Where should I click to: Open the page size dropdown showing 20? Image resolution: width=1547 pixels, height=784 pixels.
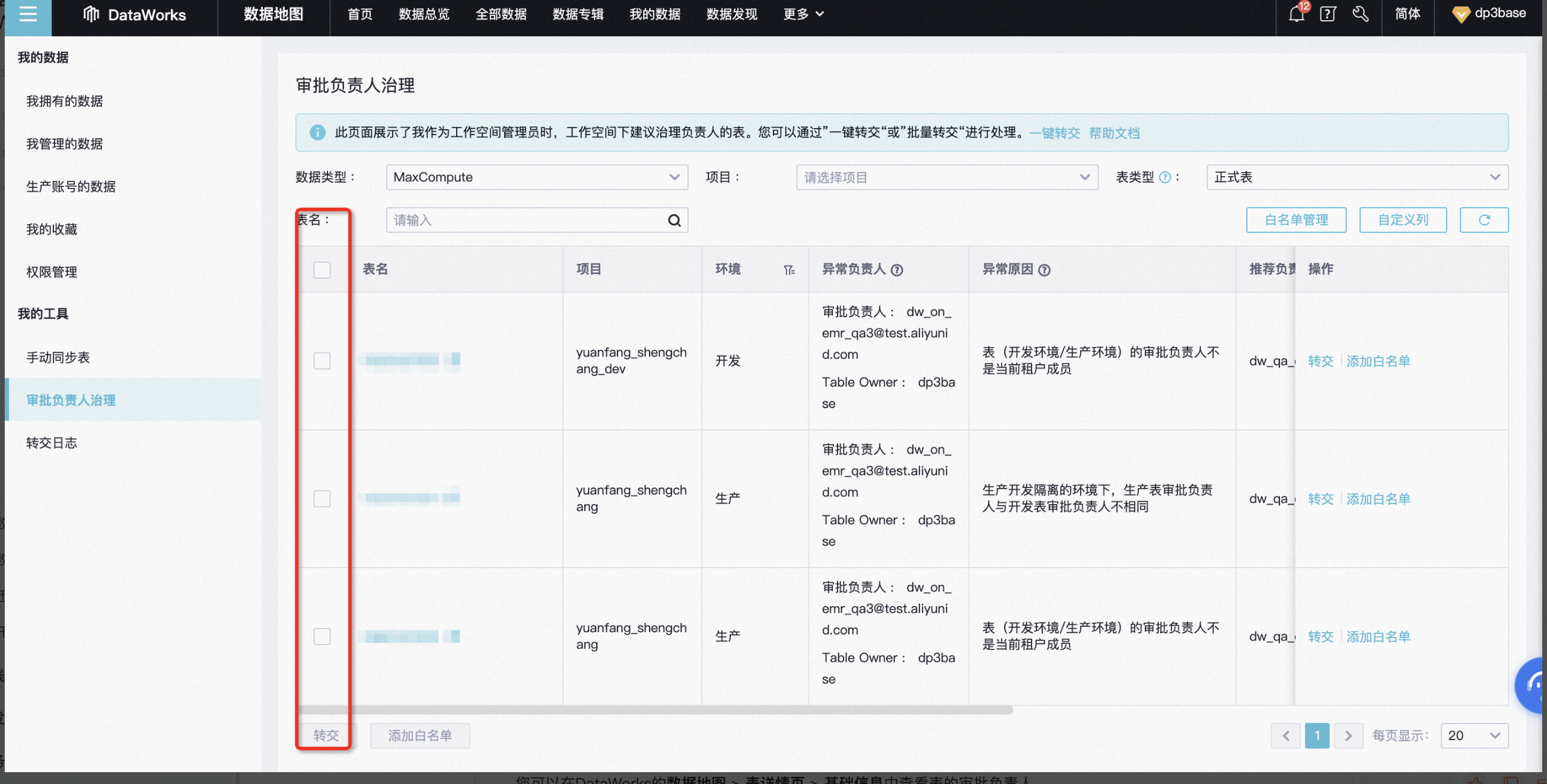tap(1473, 735)
